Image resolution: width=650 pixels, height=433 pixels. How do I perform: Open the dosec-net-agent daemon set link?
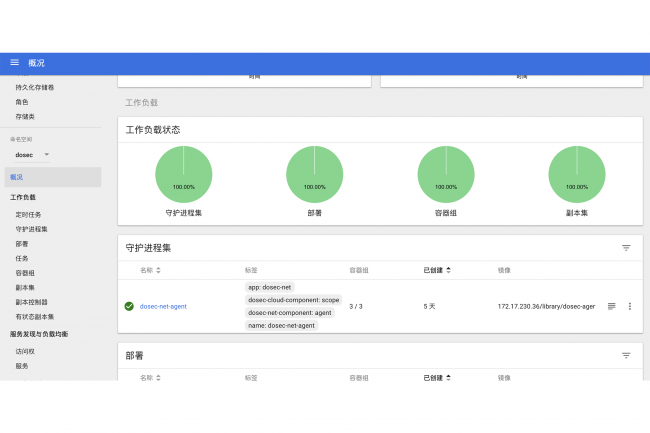point(163,306)
